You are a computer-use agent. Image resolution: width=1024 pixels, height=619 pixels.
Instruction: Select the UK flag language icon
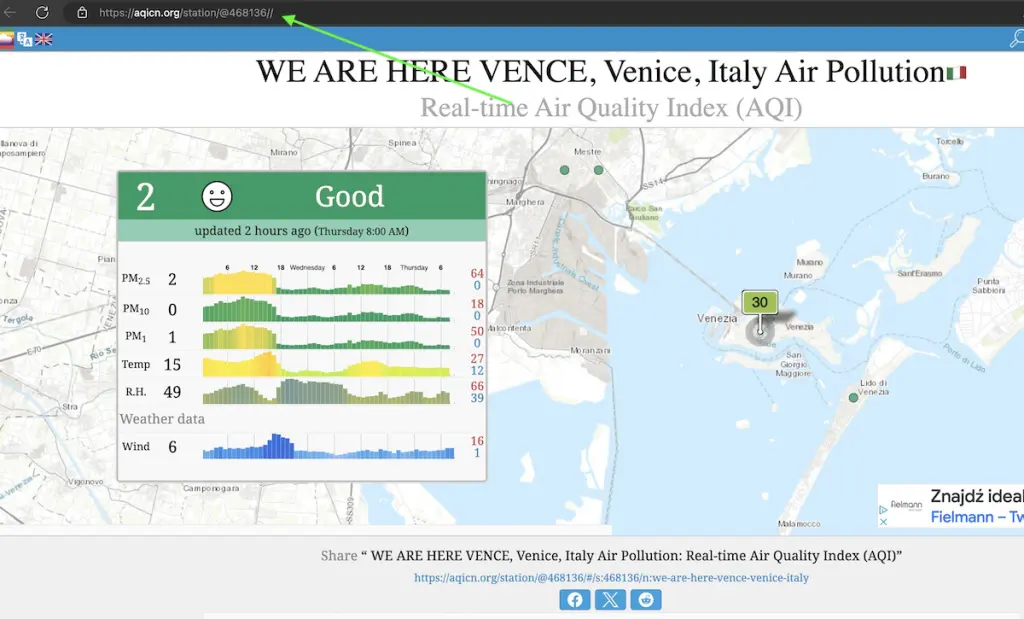point(44,39)
